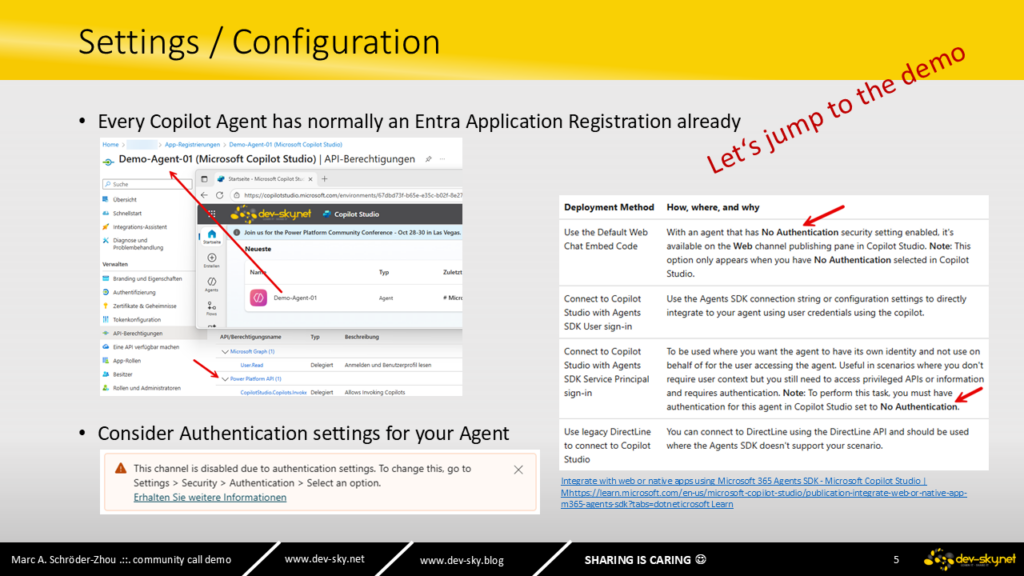Collapse the Microsoft Graph (1) group
1024x576 pixels.
[x=225, y=352]
